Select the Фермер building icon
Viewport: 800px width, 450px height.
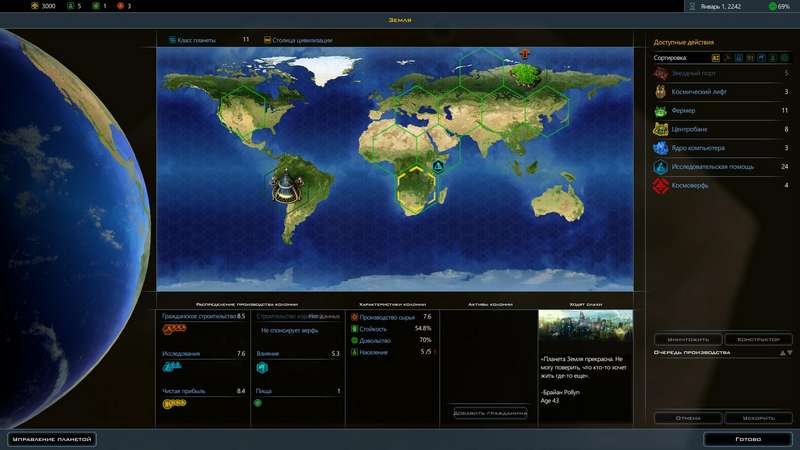point(661,111)
